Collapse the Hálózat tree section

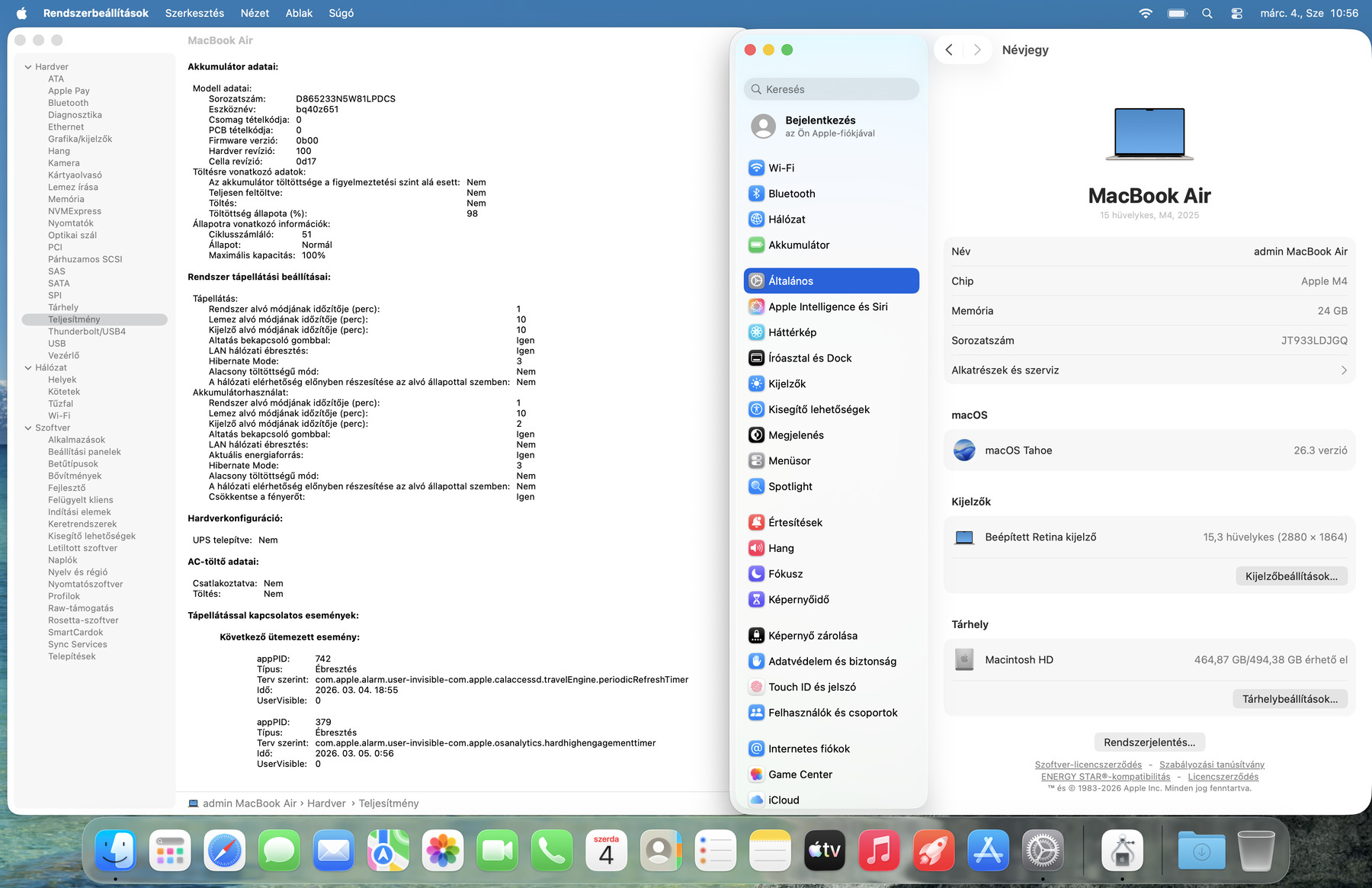pos(28,367)
